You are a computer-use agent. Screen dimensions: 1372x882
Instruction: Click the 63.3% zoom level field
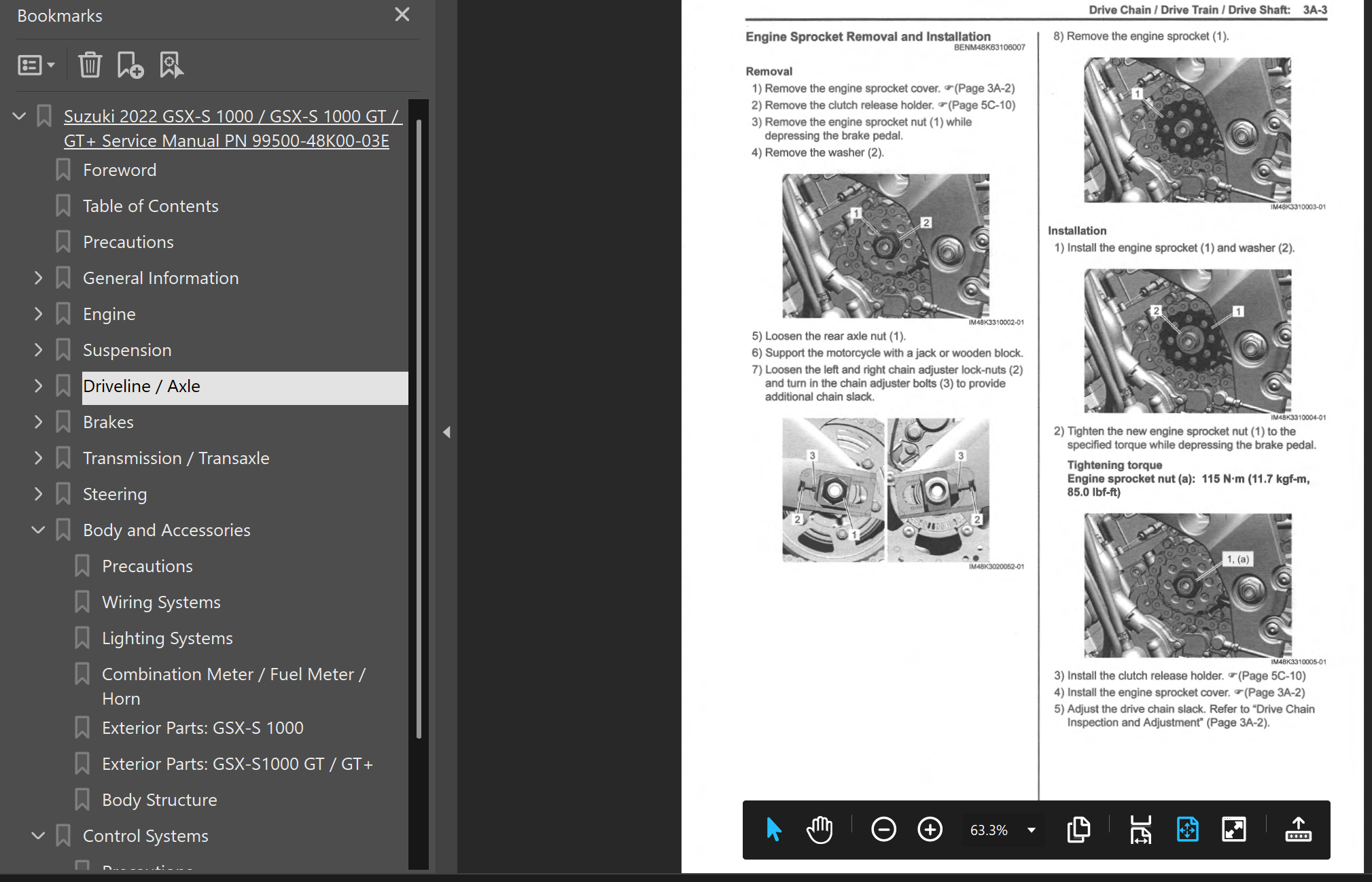tap(989, 830)
